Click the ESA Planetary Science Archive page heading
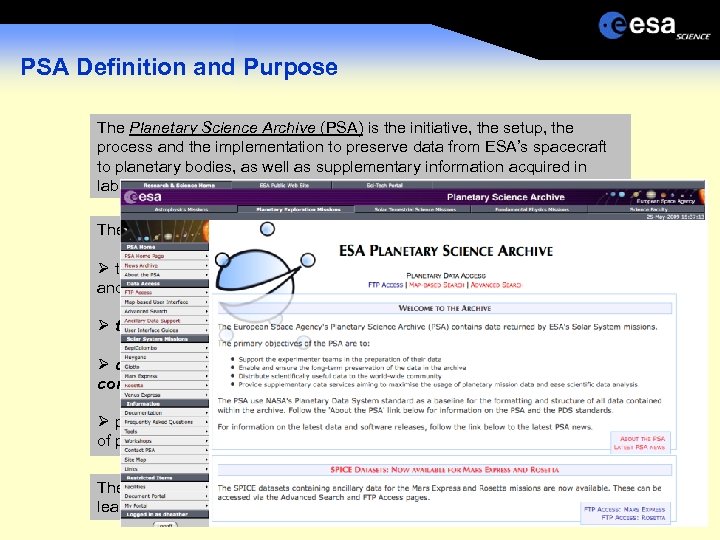The height and width of the screenshot is (540, 720). 445,251
